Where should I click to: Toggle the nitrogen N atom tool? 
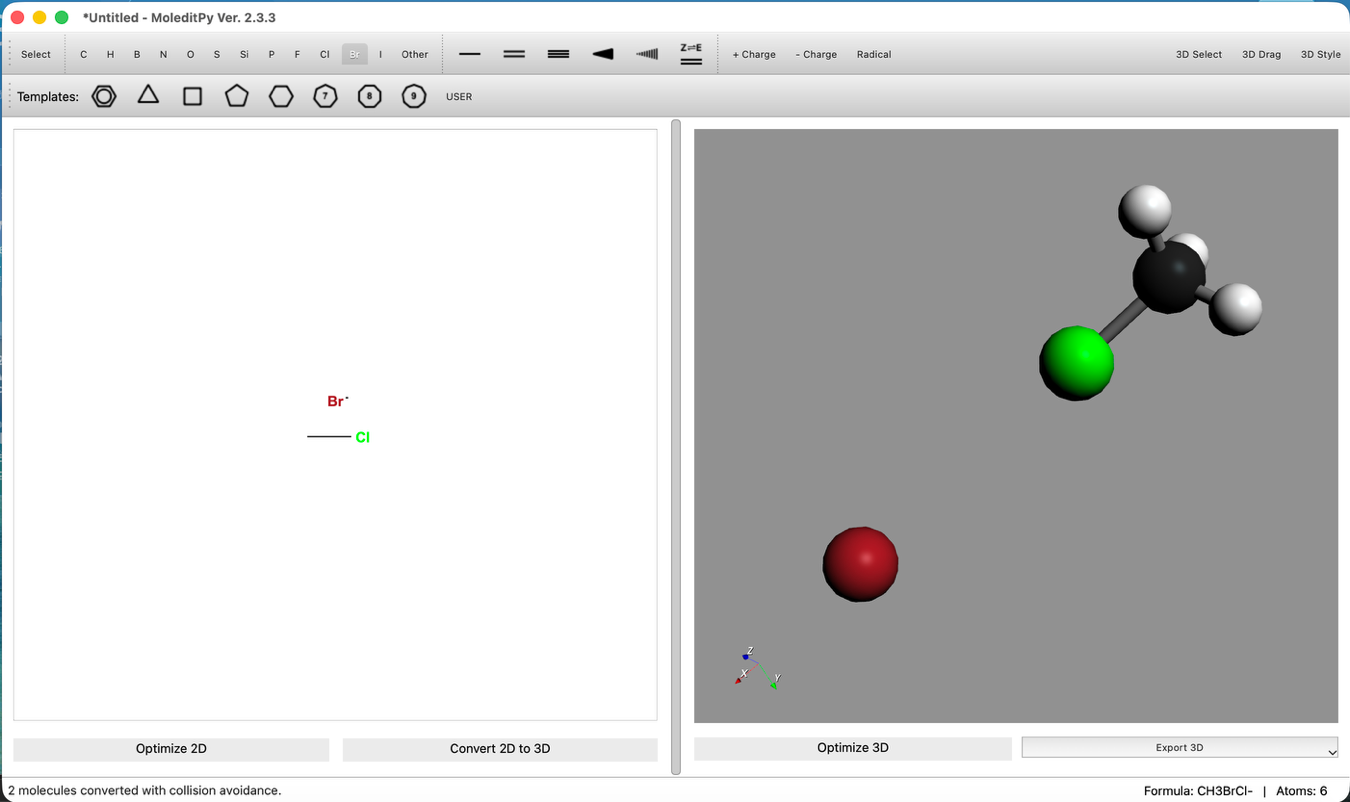[x=163, y=54]
